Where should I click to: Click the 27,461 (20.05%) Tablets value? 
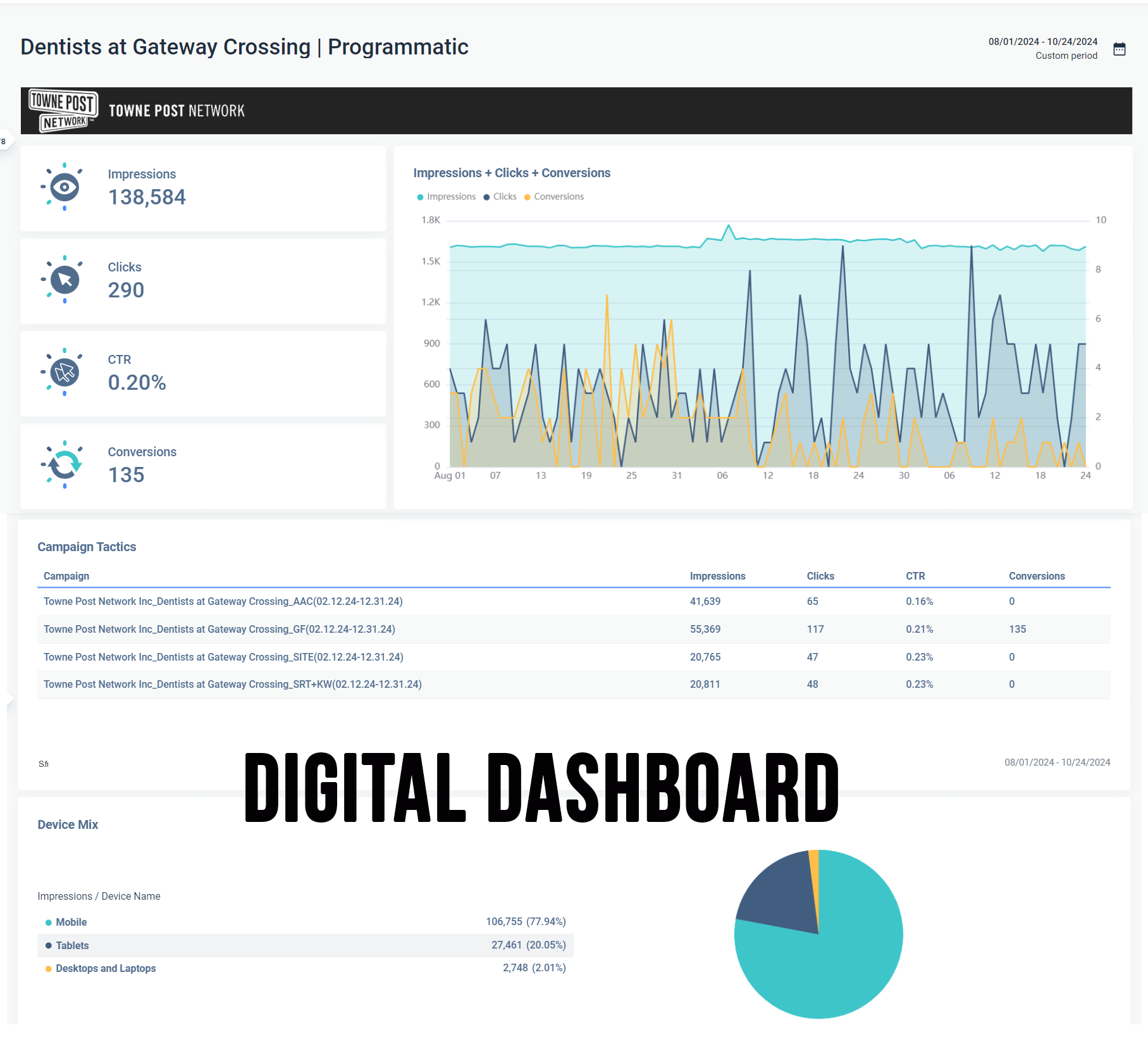[x=528, y=945]
